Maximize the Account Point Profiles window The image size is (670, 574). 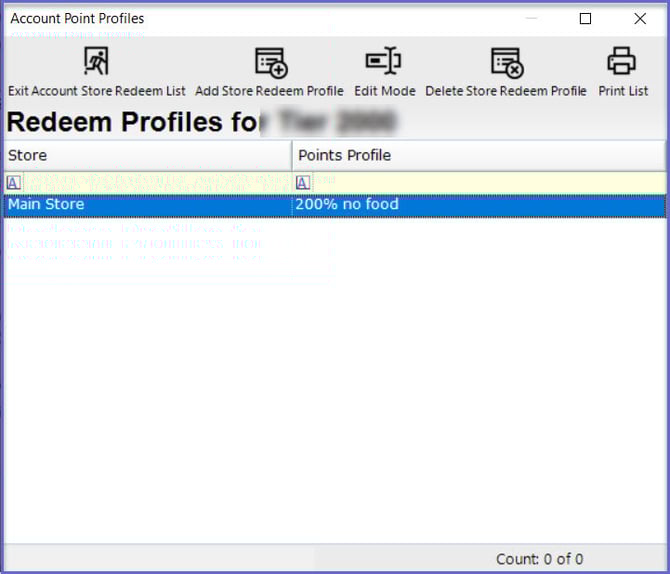pyautogui.click(x=586, y=18)
